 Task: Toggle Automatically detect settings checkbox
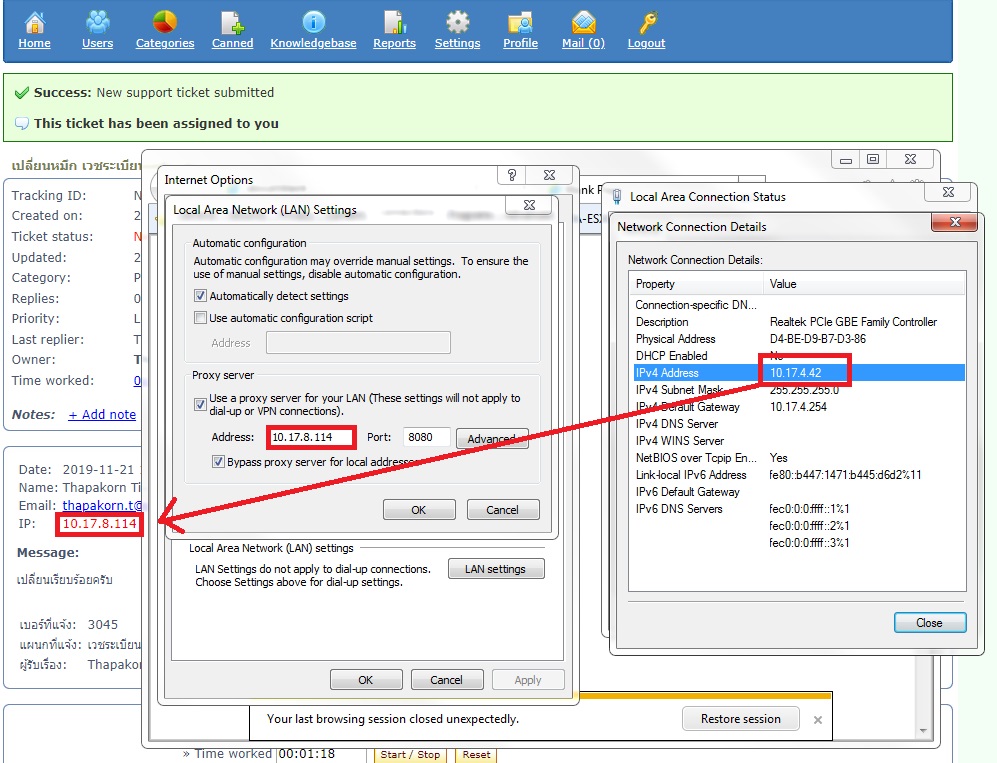click(x=200, y=296)
